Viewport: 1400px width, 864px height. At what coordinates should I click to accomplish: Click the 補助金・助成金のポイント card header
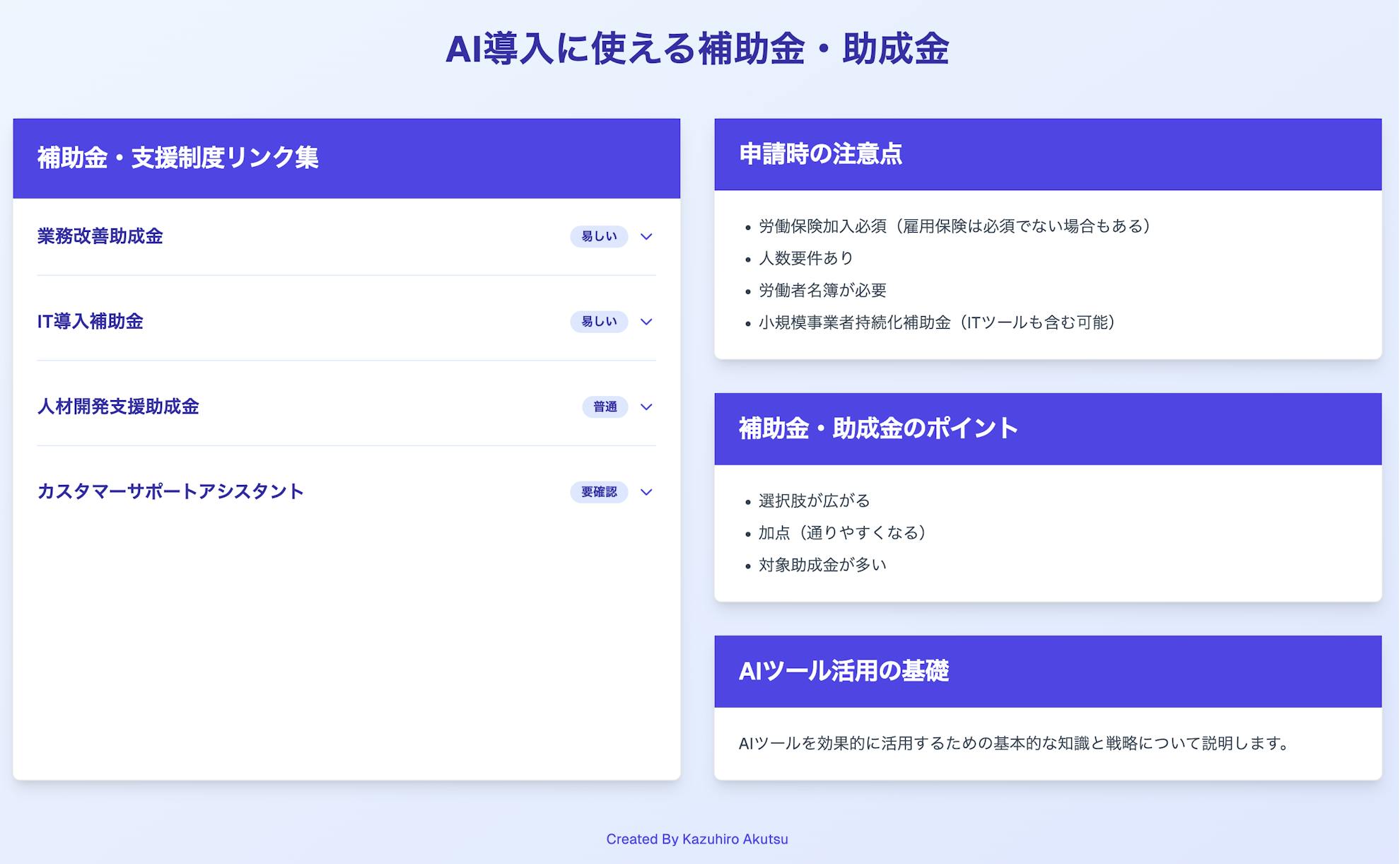pos(877,428)
